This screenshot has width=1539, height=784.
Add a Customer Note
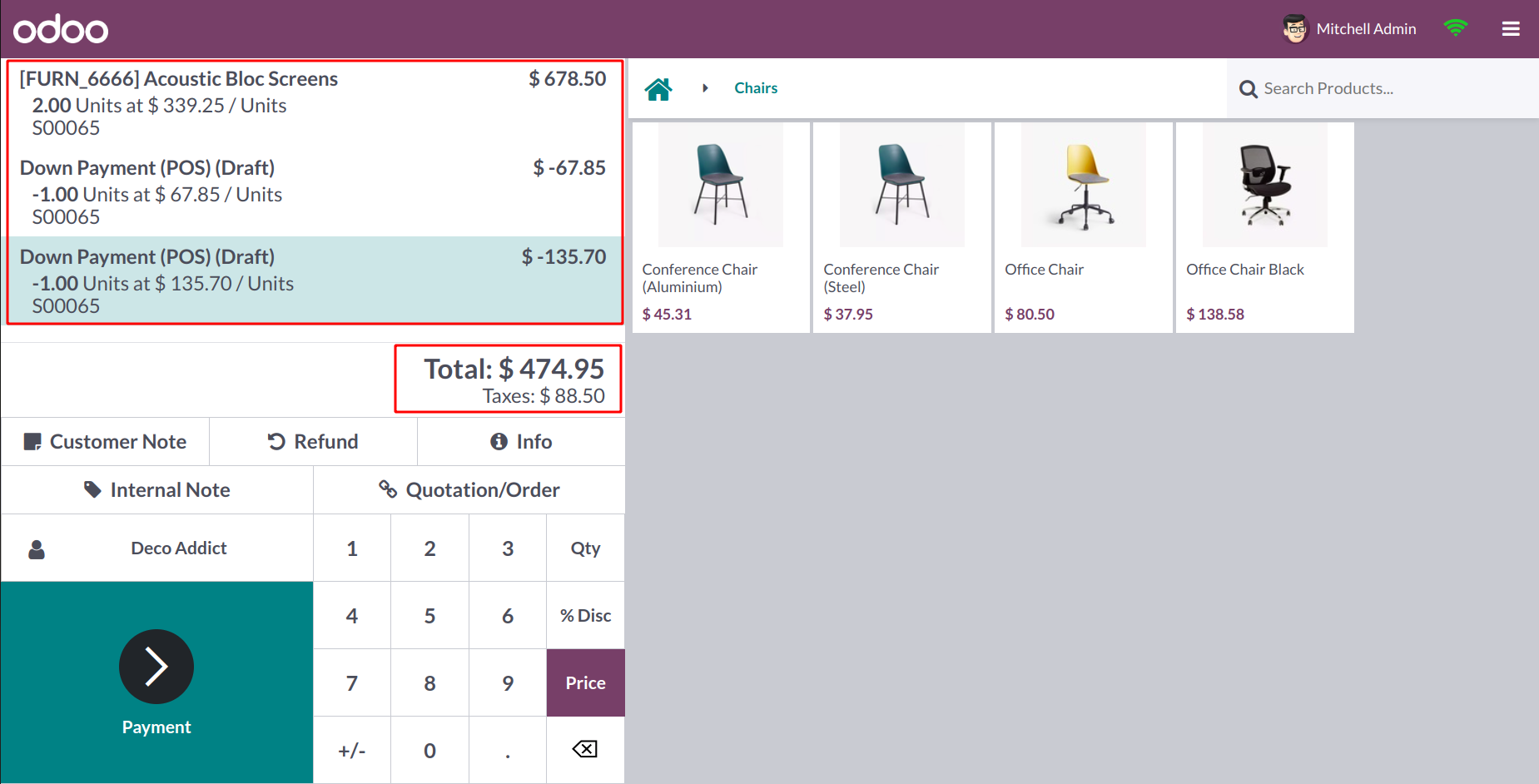point(105,441)
